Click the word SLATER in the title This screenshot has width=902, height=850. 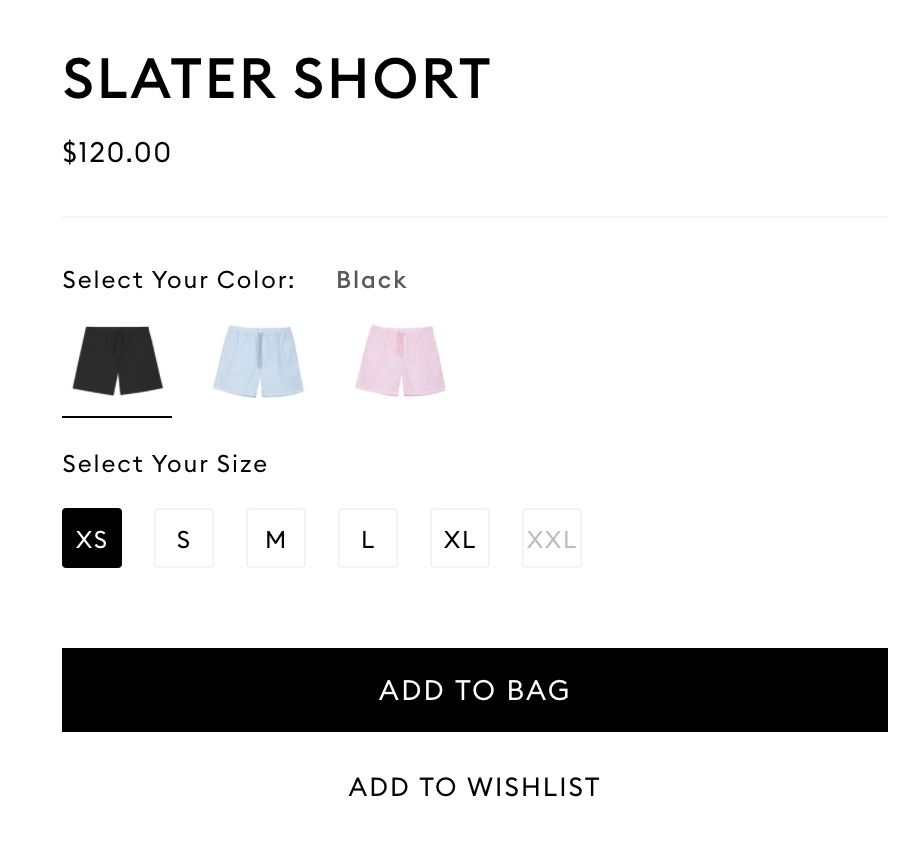tap(169, 78)
